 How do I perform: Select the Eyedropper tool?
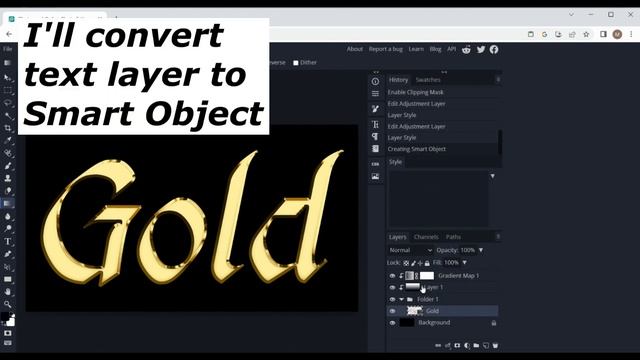point(7,141)
